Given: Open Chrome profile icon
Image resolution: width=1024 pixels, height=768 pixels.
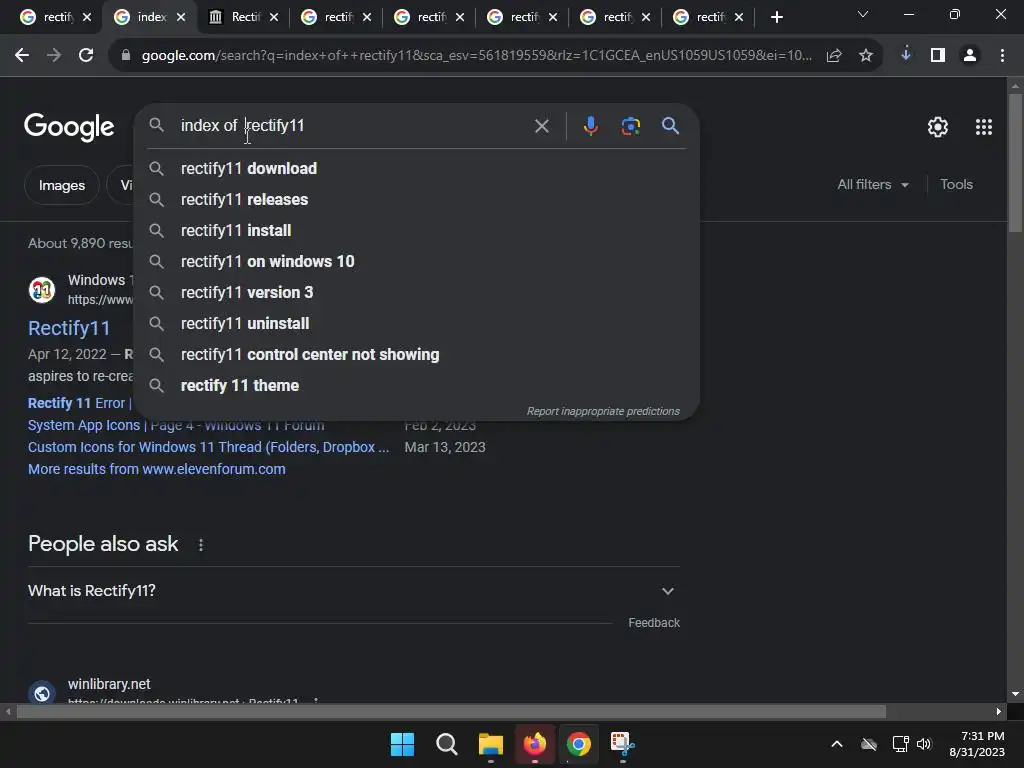Looking at the screenshot, I should click(x=970, y=56).
